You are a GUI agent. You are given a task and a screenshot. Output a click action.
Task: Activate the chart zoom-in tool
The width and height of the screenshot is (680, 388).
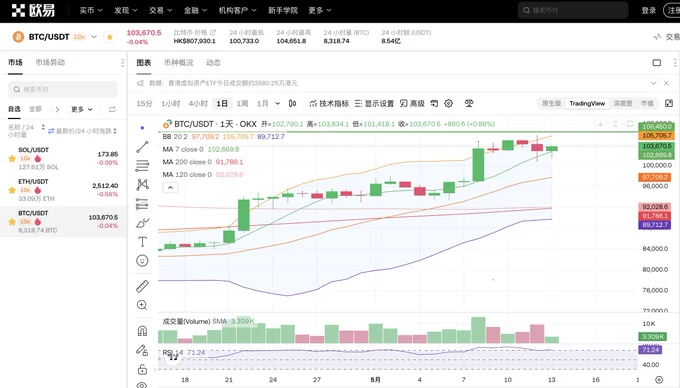pos(142,305)
